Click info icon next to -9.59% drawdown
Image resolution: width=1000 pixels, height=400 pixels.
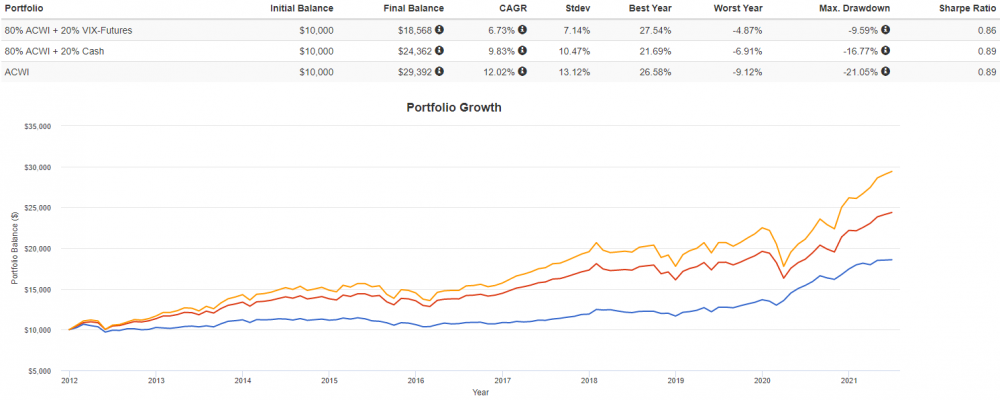887,31
